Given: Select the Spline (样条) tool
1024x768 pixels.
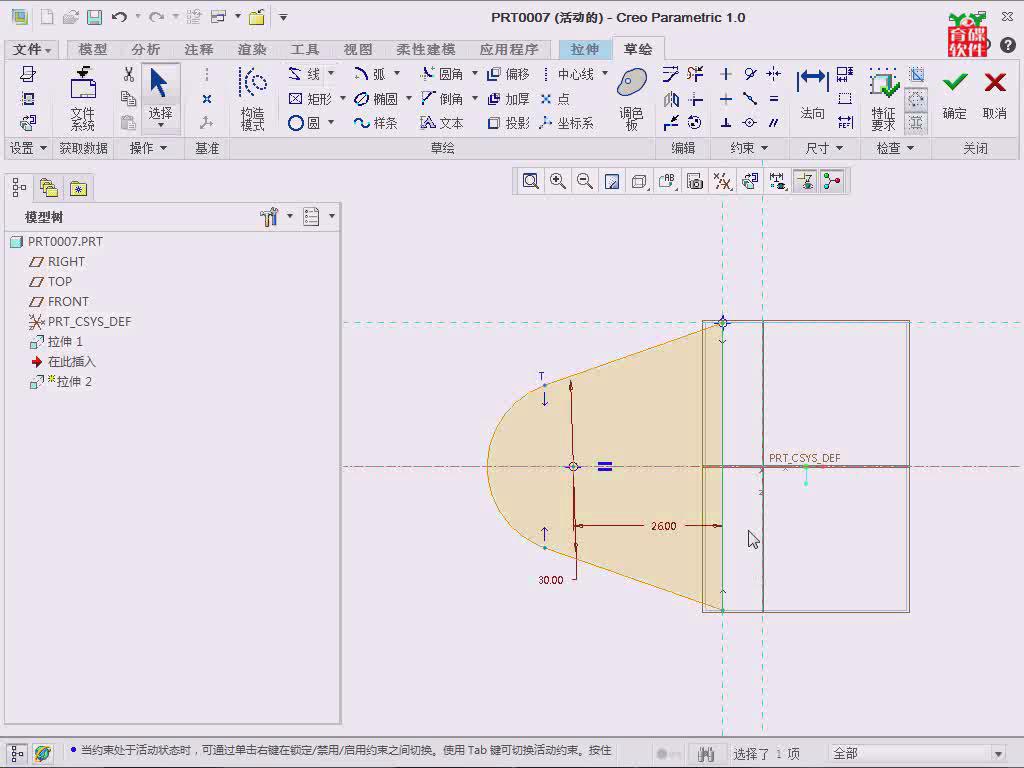Looking at the screenshot, I should pyautogui.click(x=376, y=123).
